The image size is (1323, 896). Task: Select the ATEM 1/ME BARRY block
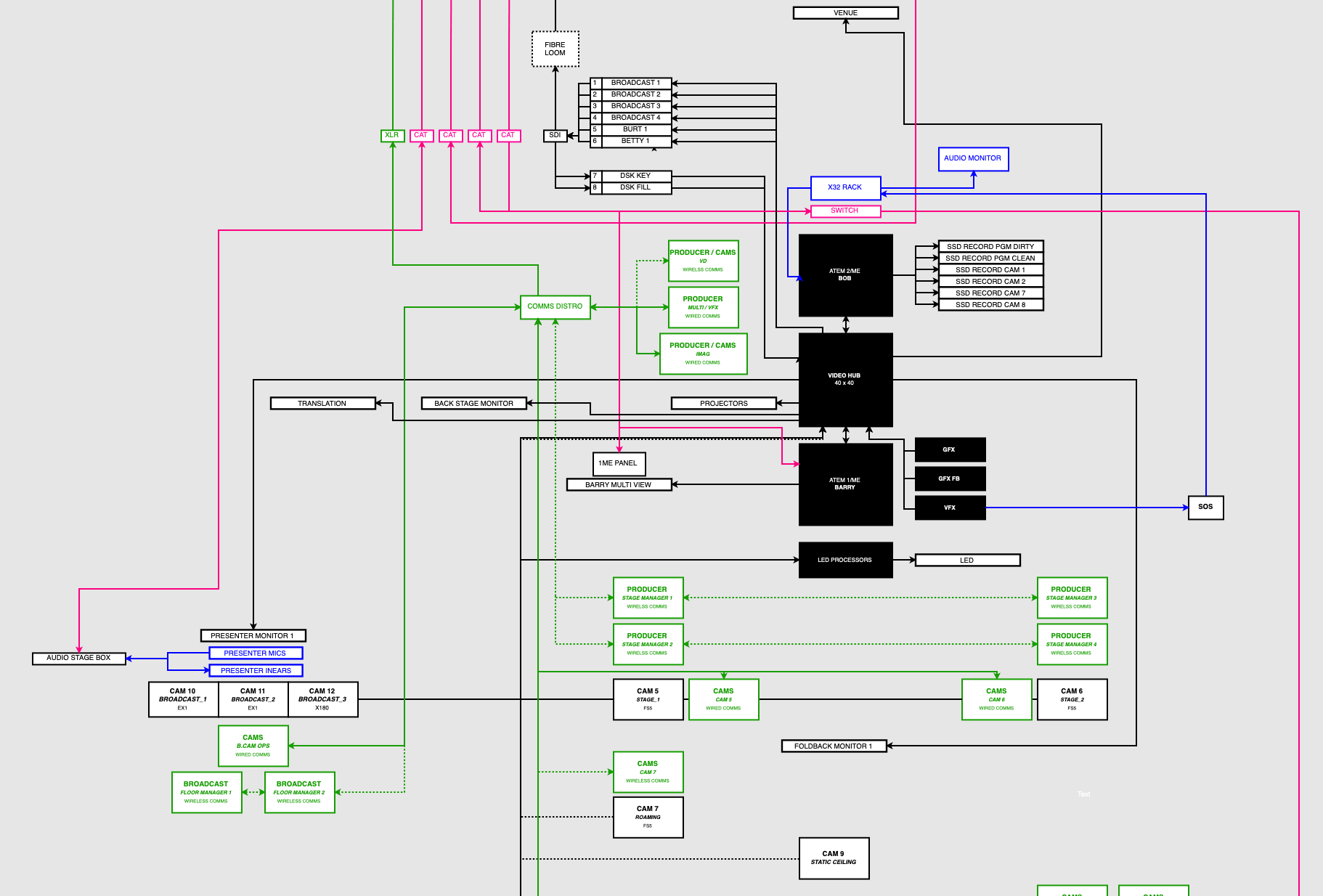click(845, 484)
